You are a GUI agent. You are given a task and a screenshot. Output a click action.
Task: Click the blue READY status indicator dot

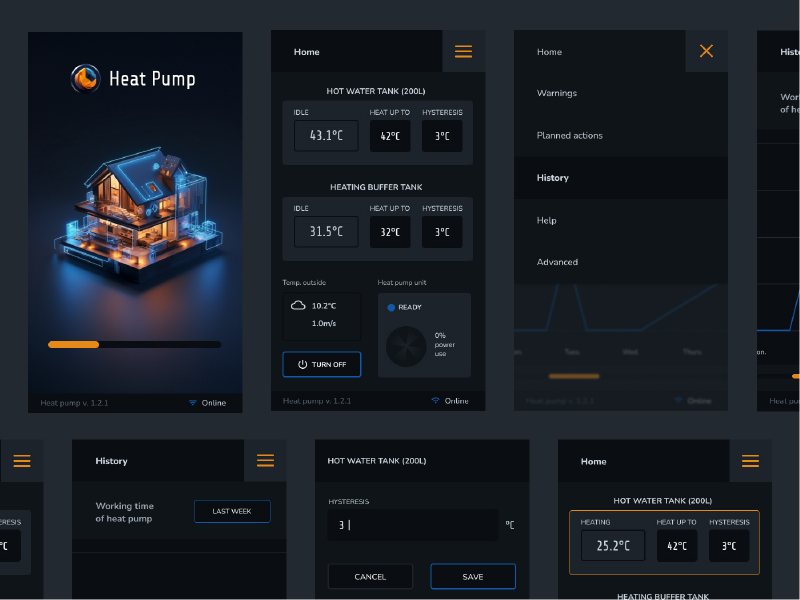(x=391, y=307)
